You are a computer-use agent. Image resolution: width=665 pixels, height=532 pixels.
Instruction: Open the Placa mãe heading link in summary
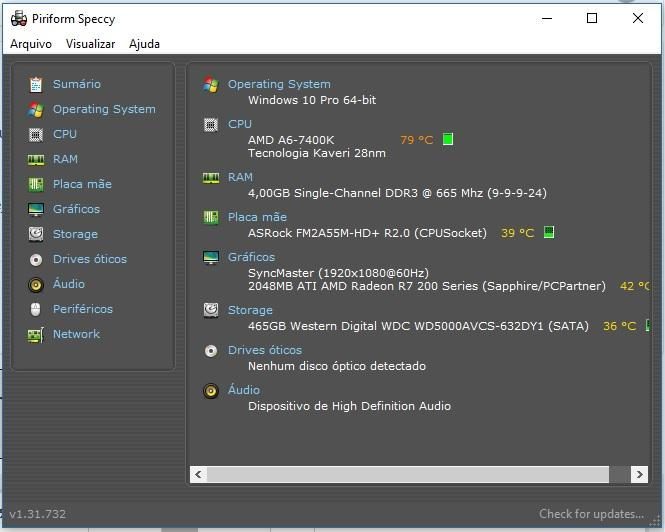click(257, 217)
